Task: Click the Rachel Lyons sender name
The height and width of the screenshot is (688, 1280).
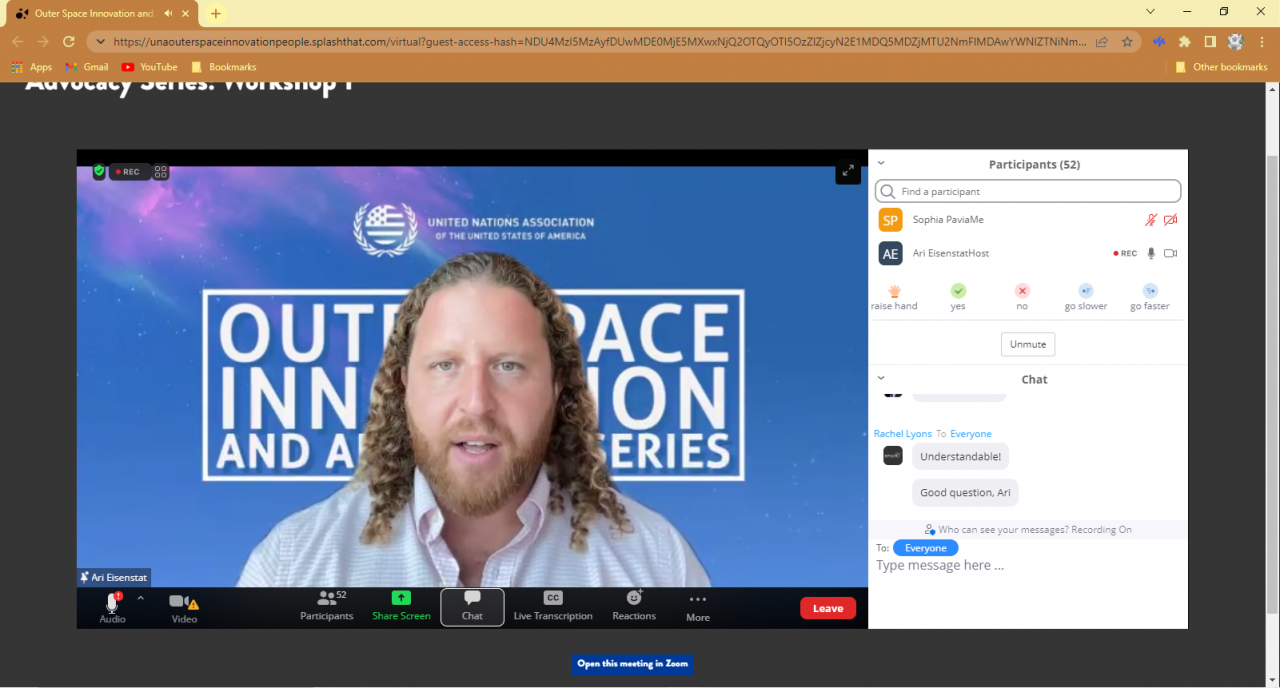Action: 903,434
